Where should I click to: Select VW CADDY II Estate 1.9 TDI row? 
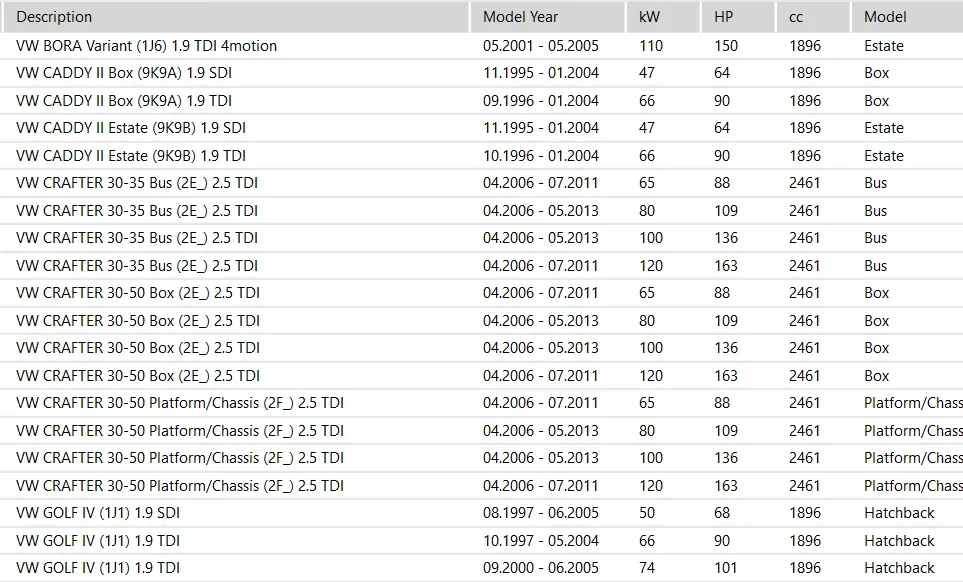click(131, 156)
